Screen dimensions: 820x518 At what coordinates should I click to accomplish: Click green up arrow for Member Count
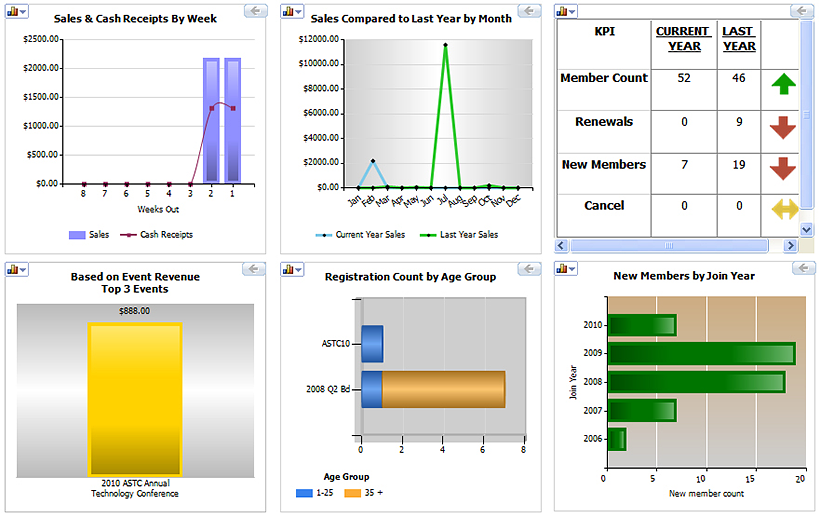pos(782,84)
